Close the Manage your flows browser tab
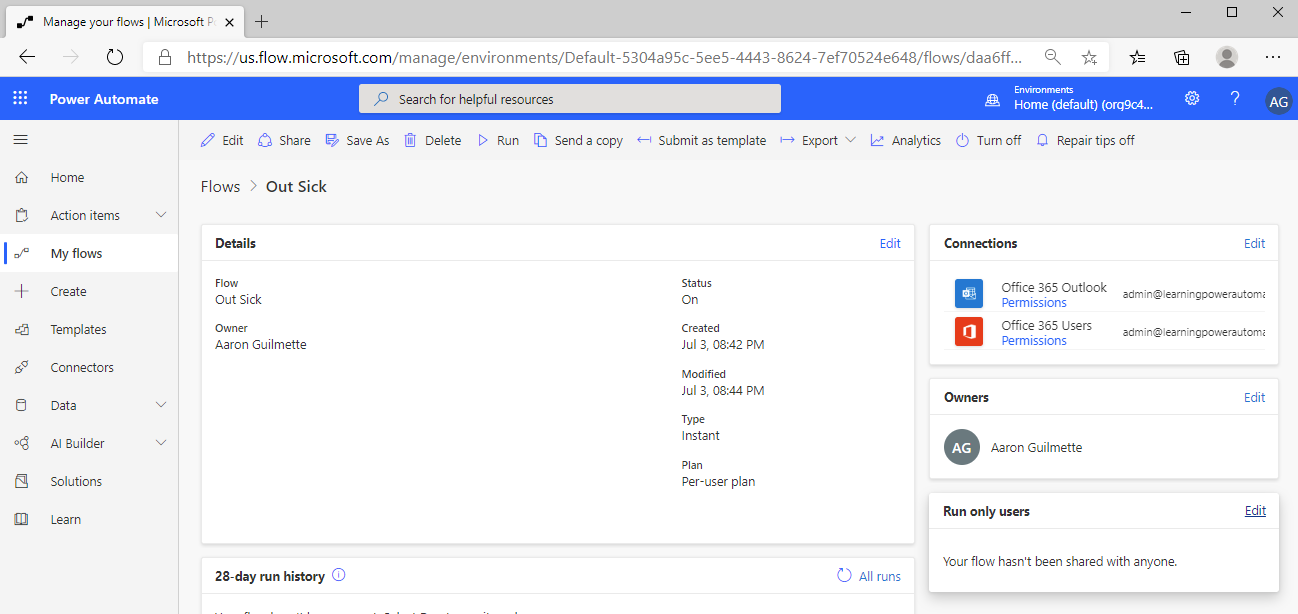 point(229,22)
